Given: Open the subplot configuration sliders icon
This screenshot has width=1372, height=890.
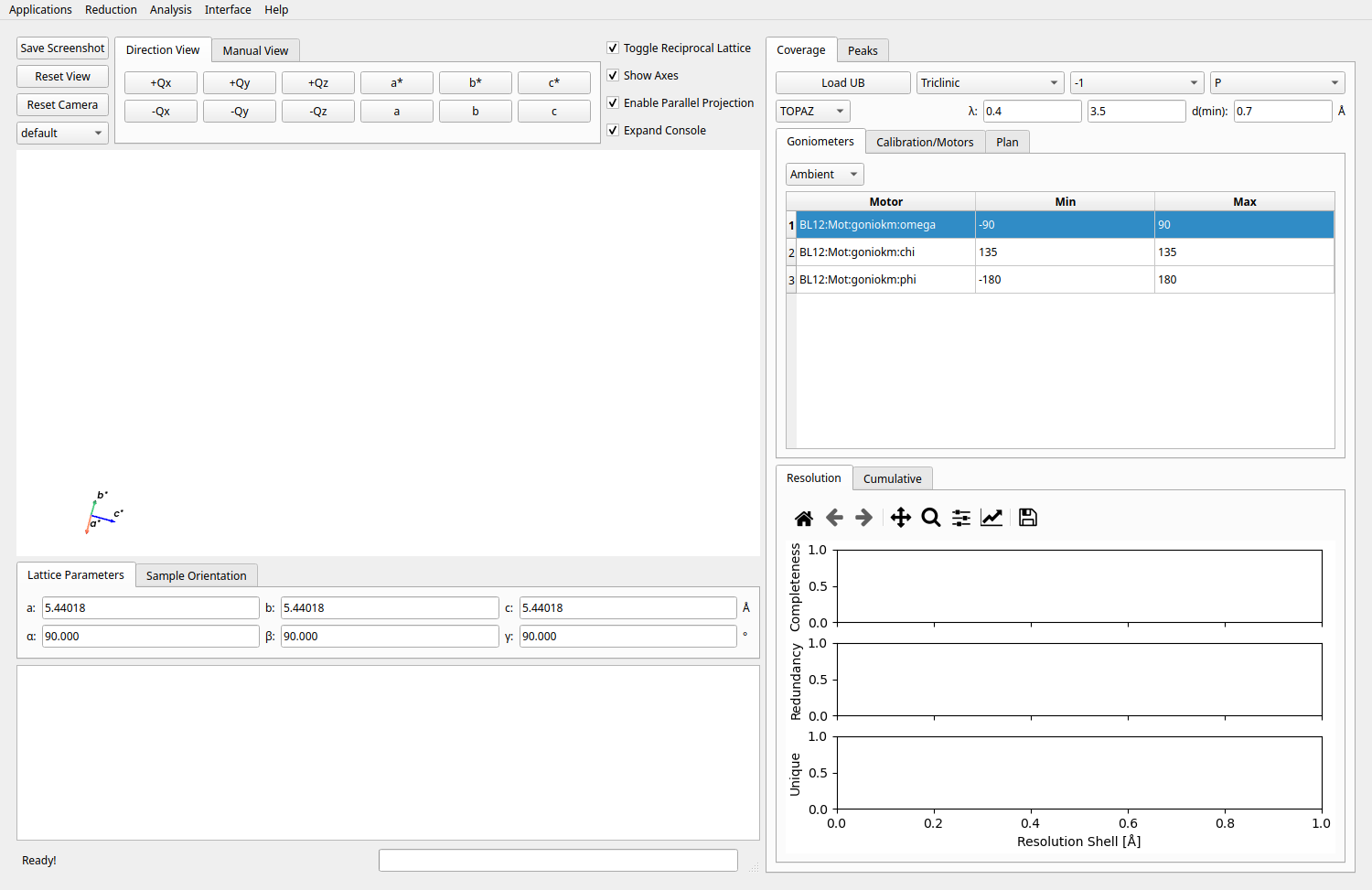Looking at the screenshot, I should coord(961,519).
